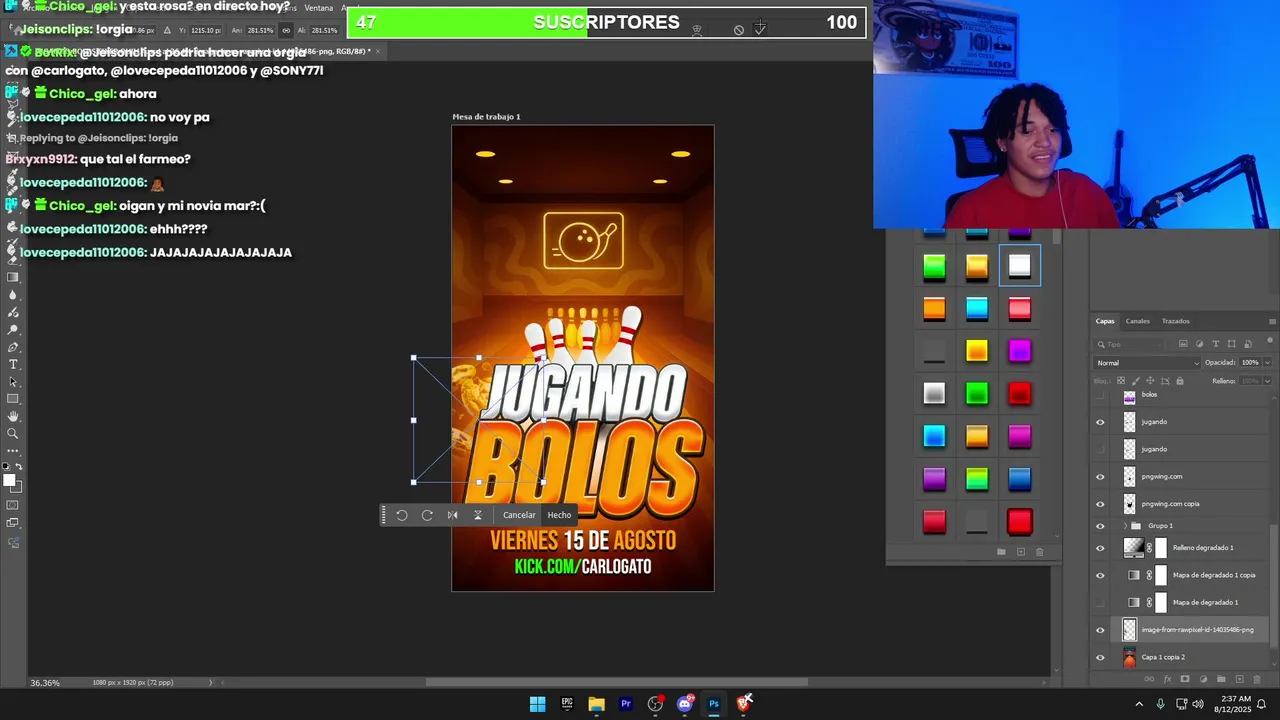Click the Change Screen Mode icon
This screenshot has height=720, width=1280.
pos(13,523)
